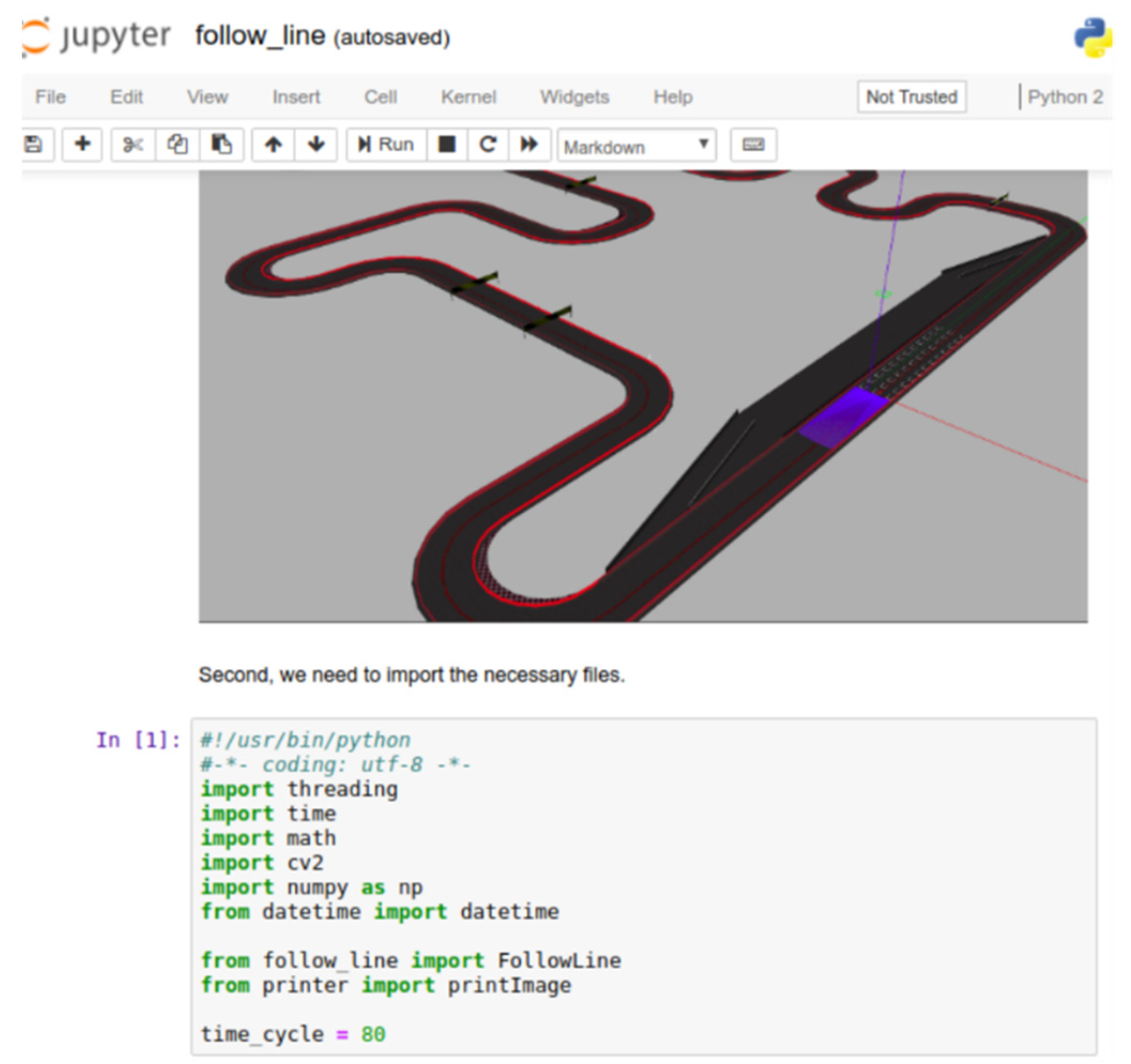Open the command palette keyboard icon
This screenshot has width=1131, height=1064.
753,145
